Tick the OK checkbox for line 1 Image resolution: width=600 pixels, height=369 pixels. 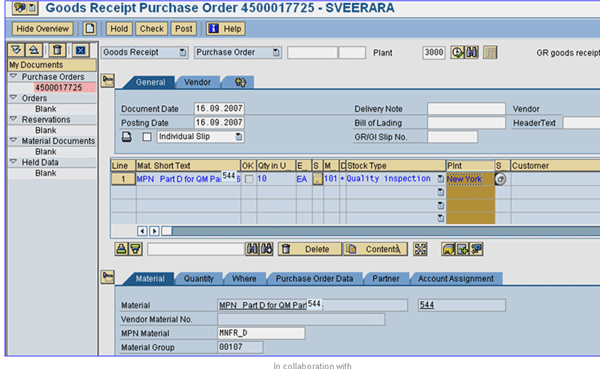tap(249, 179)
